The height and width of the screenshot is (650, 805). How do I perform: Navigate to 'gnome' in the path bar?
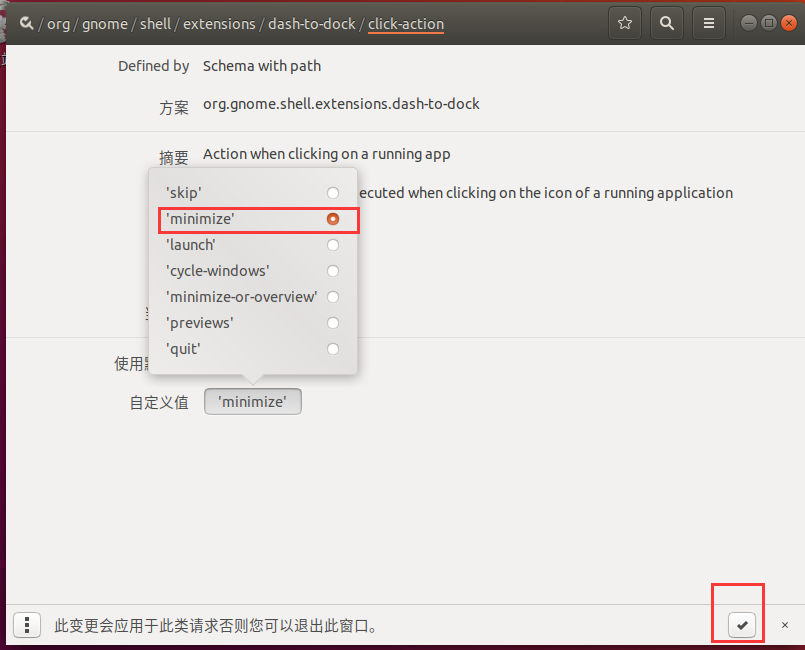coord(105,24)
